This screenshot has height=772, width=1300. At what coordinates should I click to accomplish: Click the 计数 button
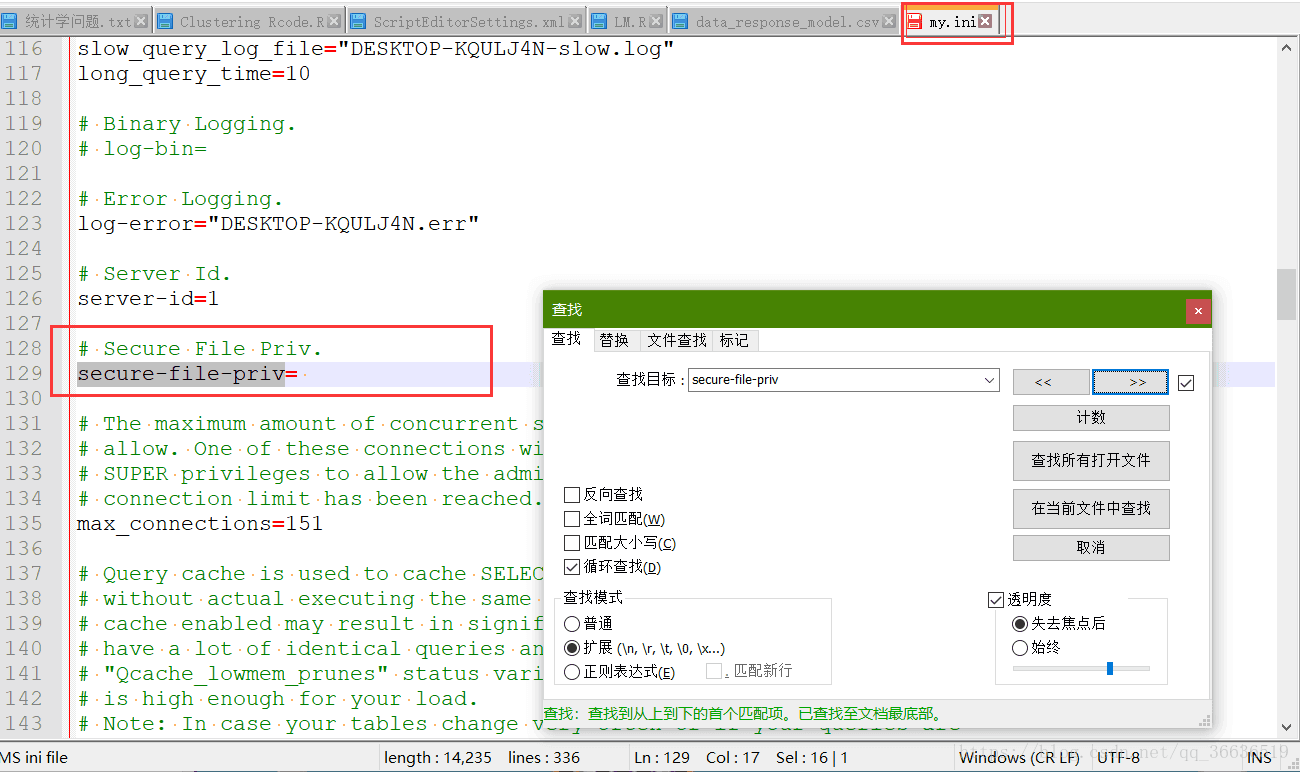pyautogui.click(x=1091, y=418)
